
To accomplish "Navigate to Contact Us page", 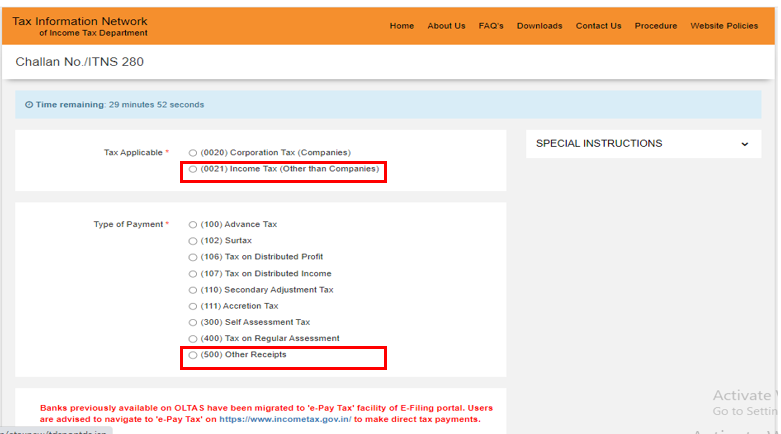I will 598,26.
